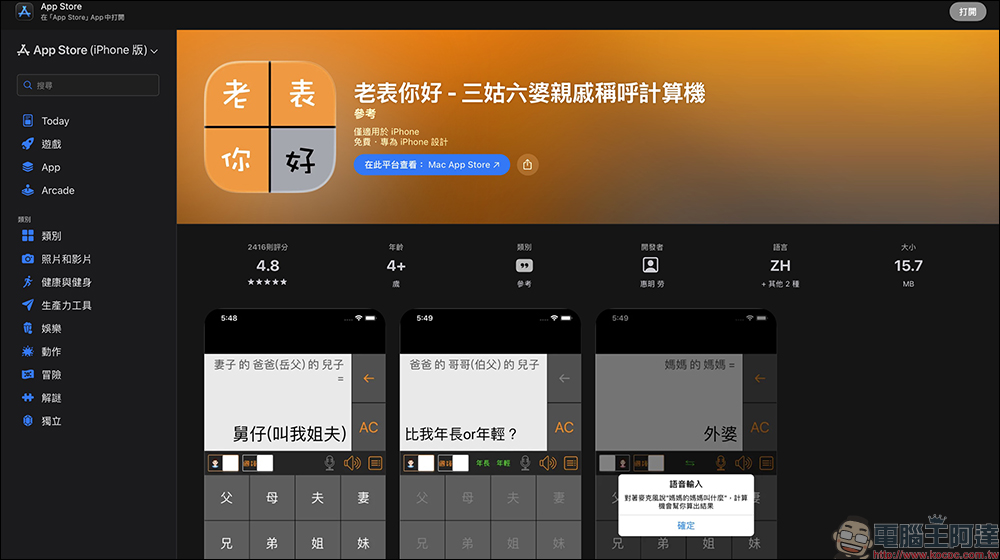The image size is (1000, 560).
Task: Click the developer person icon
Action: click(x=651, y=265)
